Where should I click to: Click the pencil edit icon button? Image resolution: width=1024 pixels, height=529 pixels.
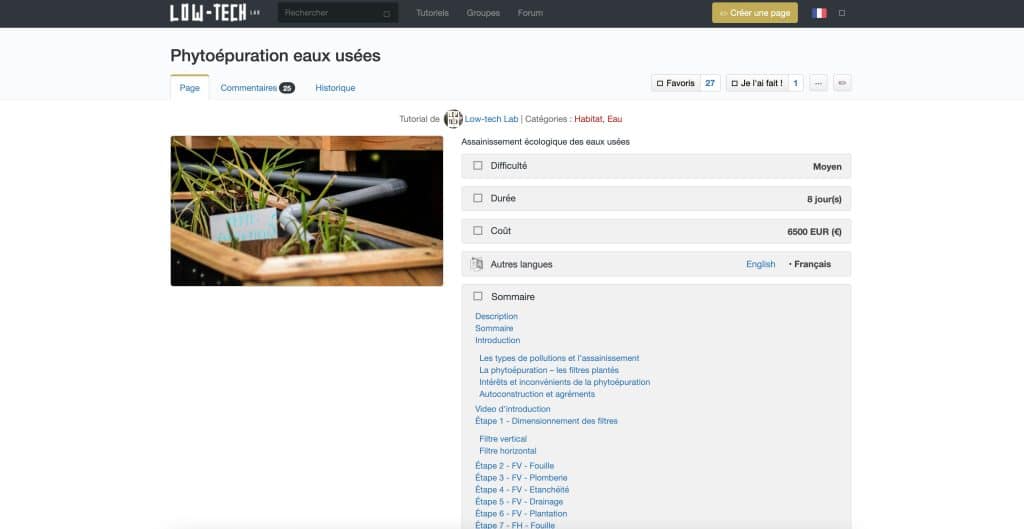(843, 83)
